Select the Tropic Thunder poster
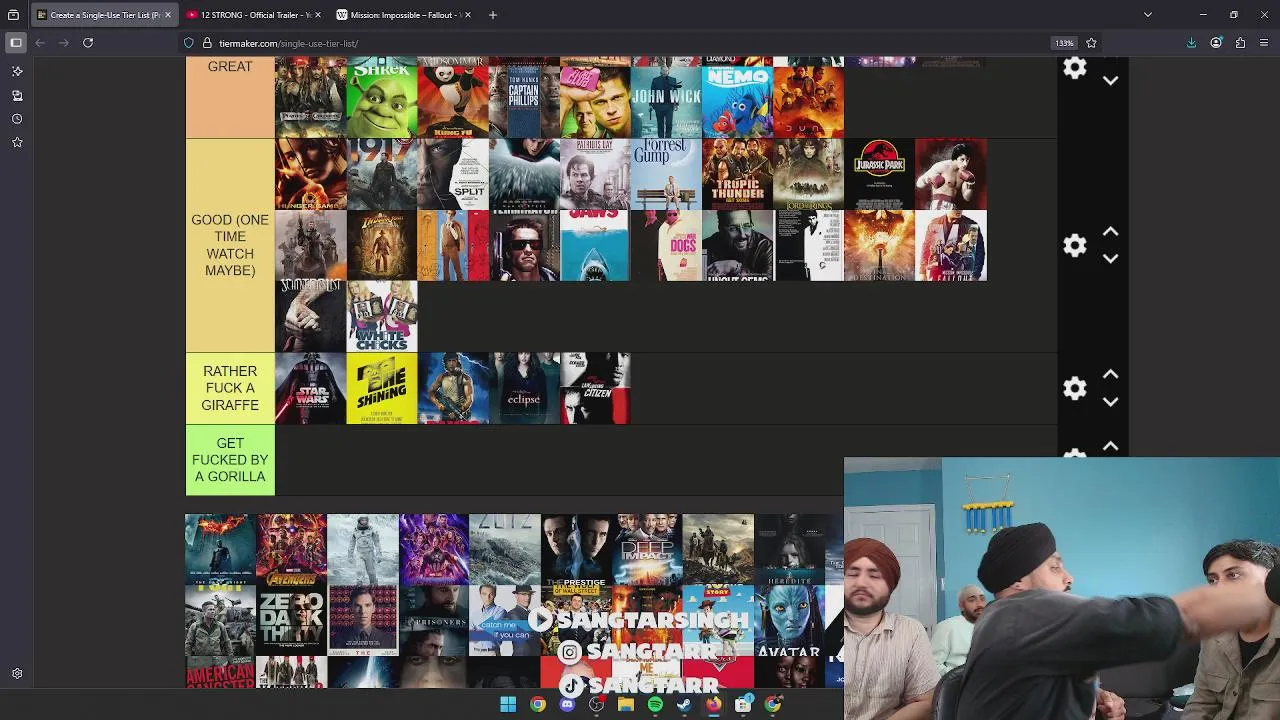 click(738, 174)
